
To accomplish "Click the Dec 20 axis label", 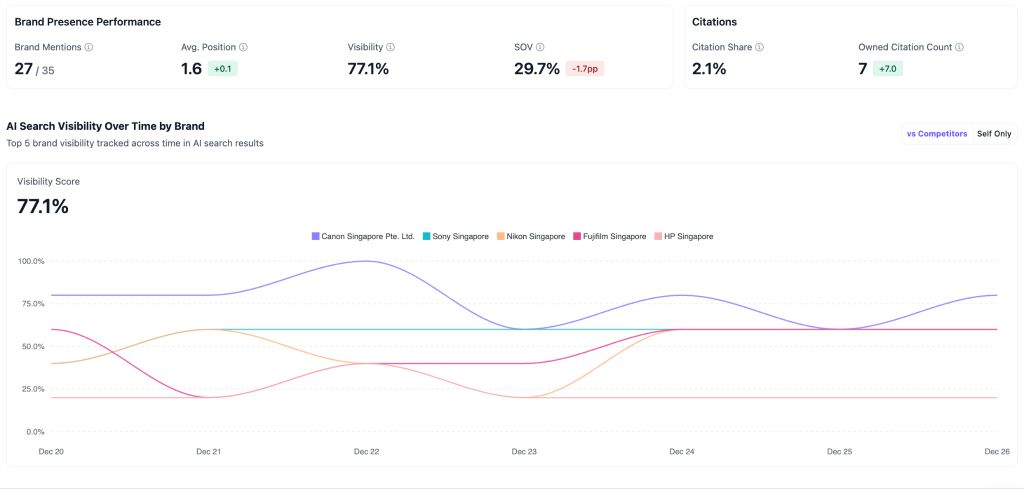I will (x=52, y=451).
